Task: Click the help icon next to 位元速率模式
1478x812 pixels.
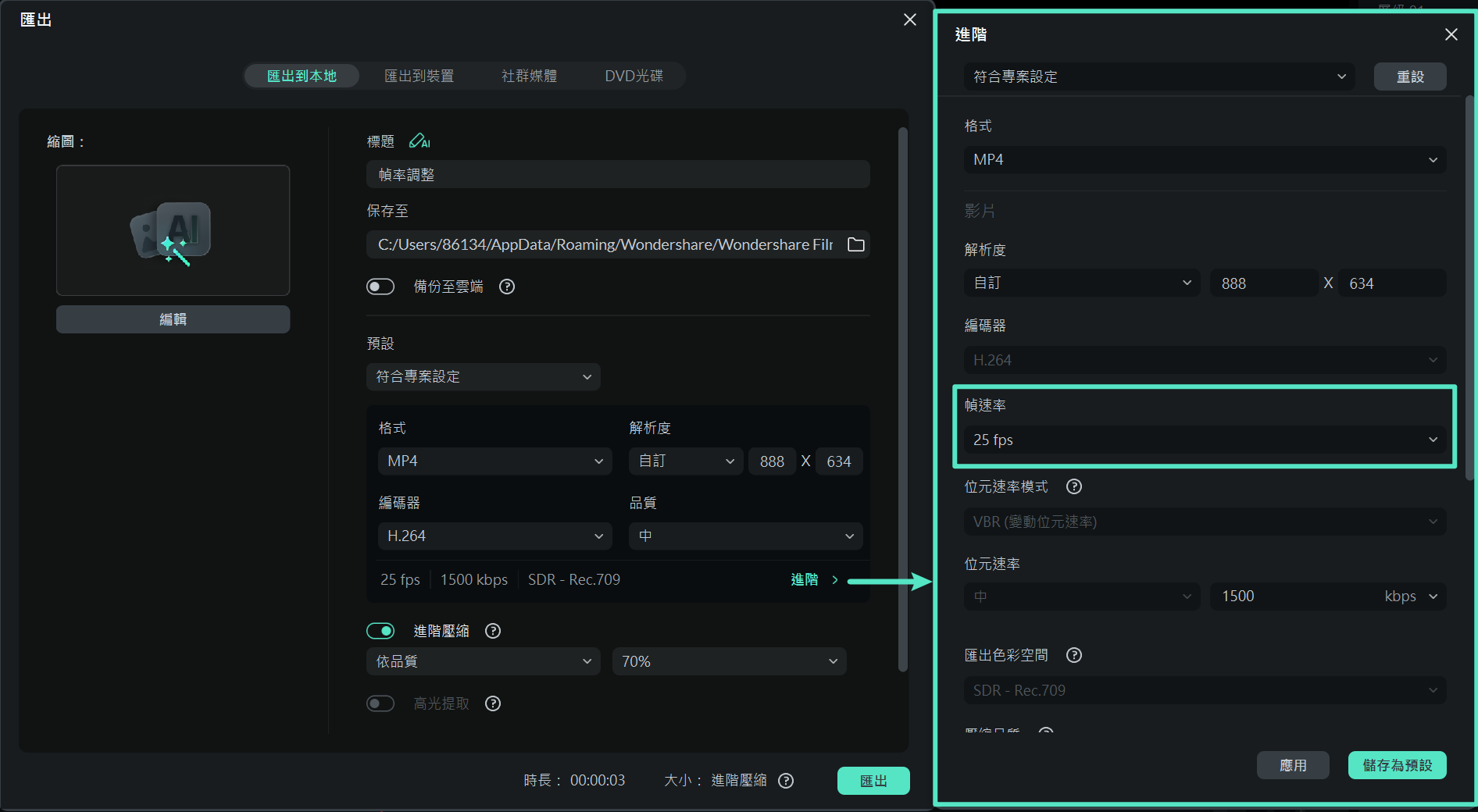Action: click(1074, 486)
